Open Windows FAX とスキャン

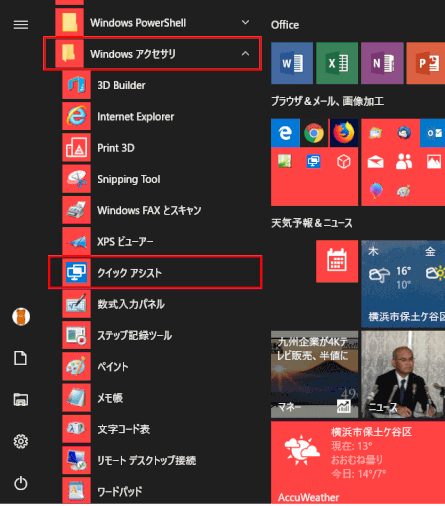[x=162, y=210]
